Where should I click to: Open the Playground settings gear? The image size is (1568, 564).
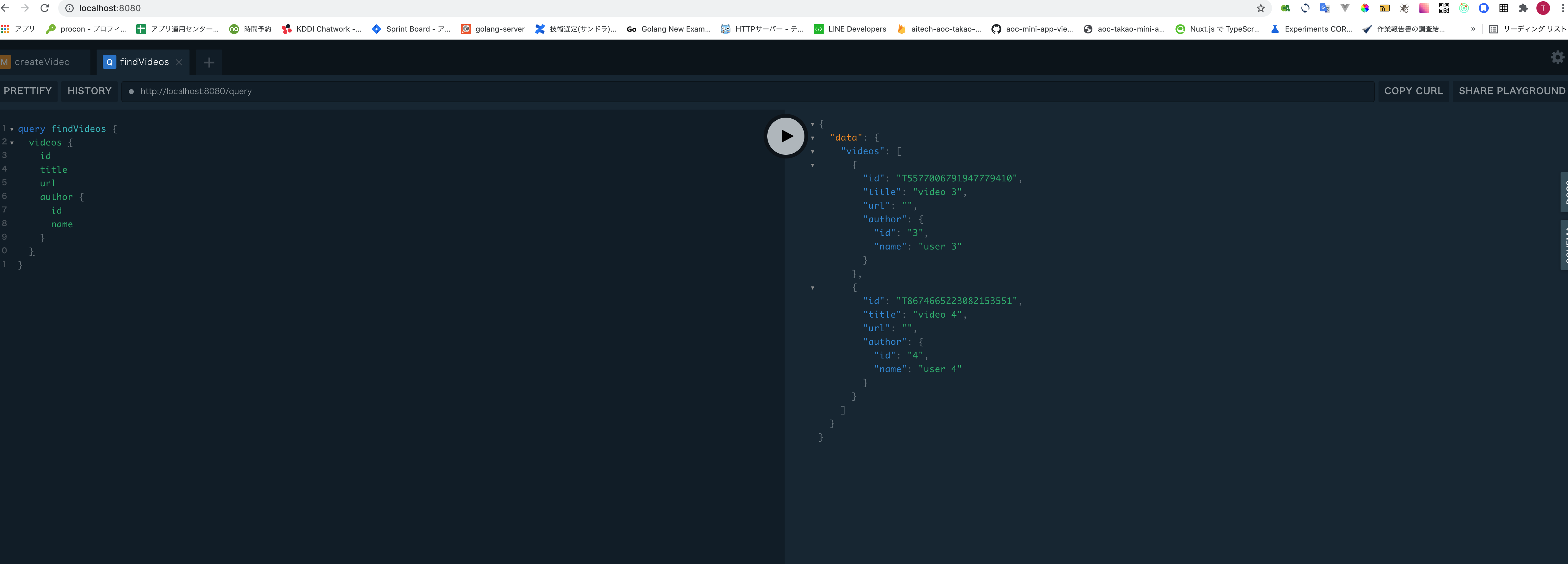click(1557, 57)
